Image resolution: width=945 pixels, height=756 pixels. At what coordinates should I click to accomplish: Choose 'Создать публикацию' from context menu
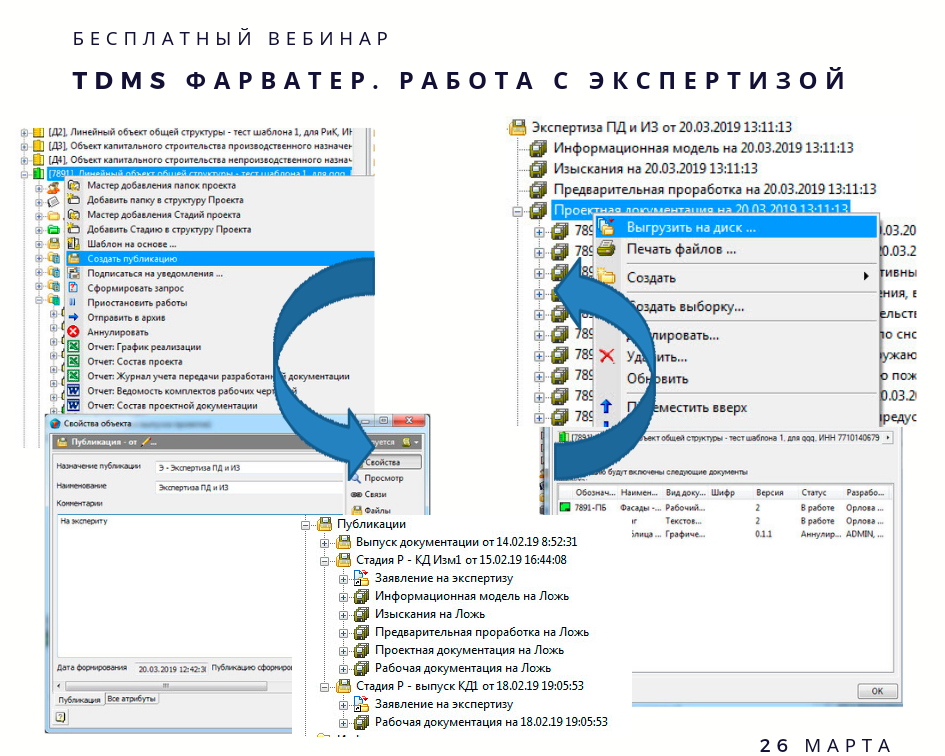coord(221,259)
